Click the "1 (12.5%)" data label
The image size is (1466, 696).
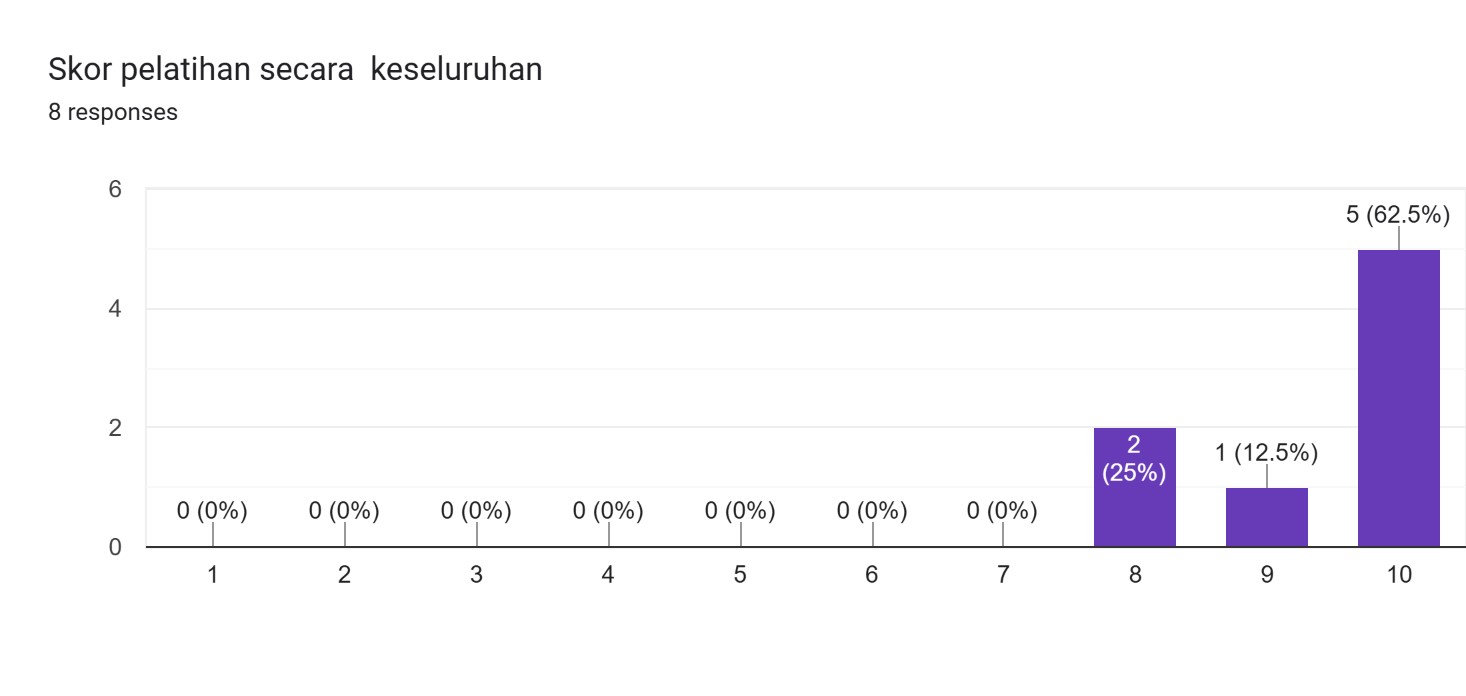click(x=1266, y=453)
